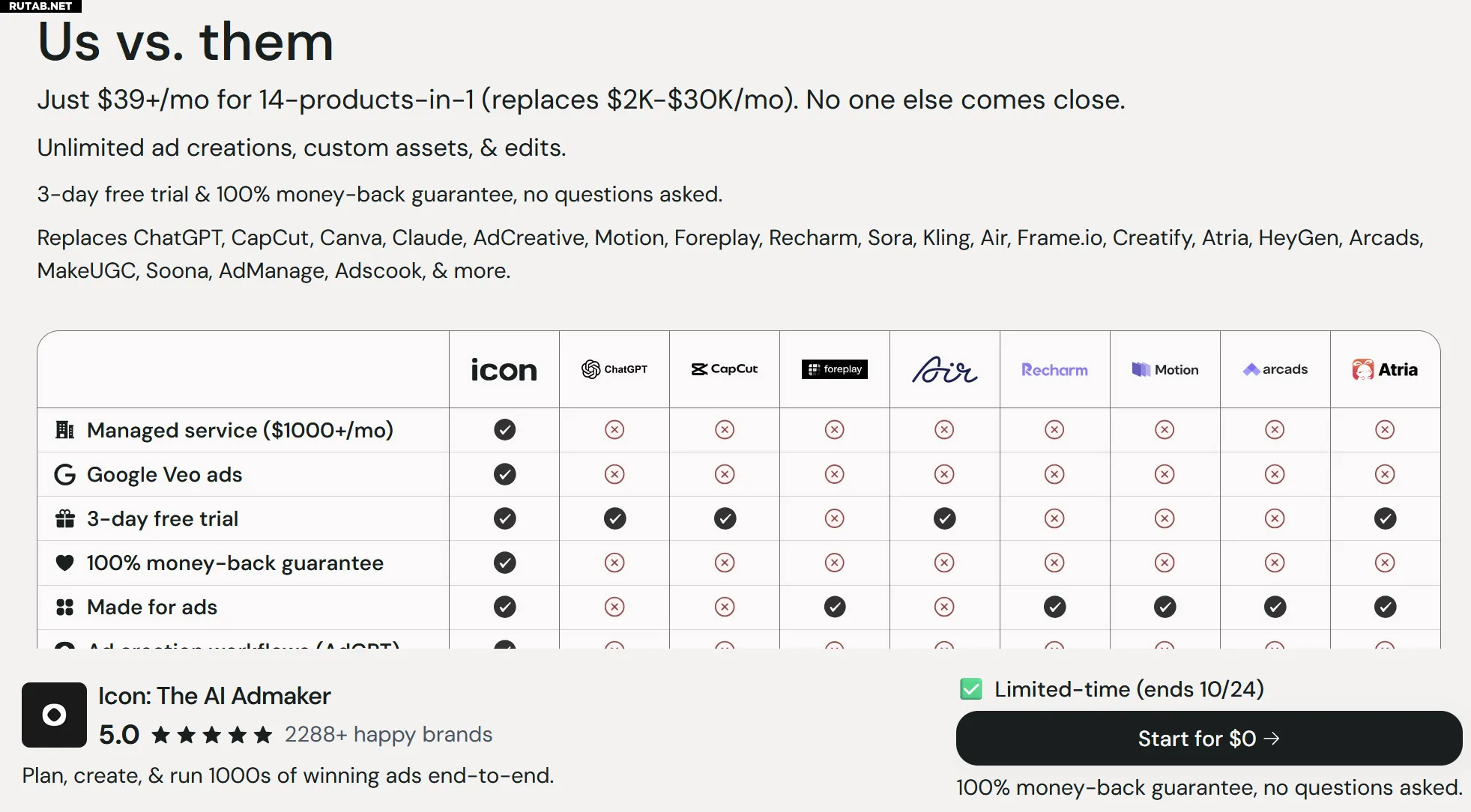Click the Motion logo header
The height and width of the screenshot is (812, 1471).
pyautogui.click(x=1165, y=369)
